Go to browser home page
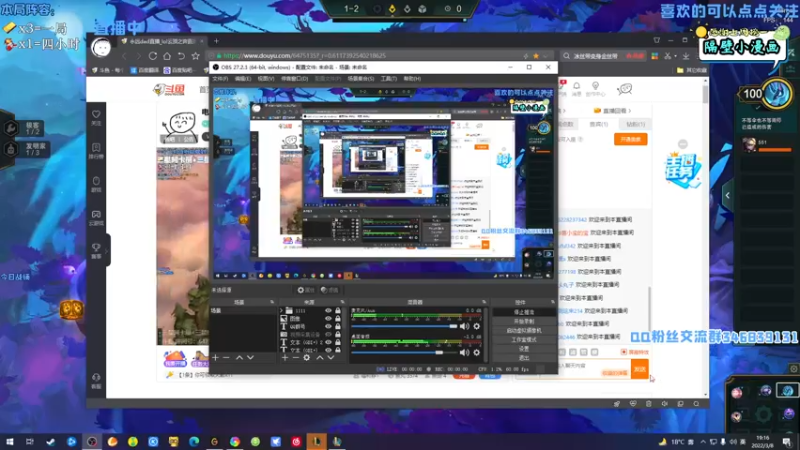Viewport: 800px width, 450px height. [x=167, y=56]
